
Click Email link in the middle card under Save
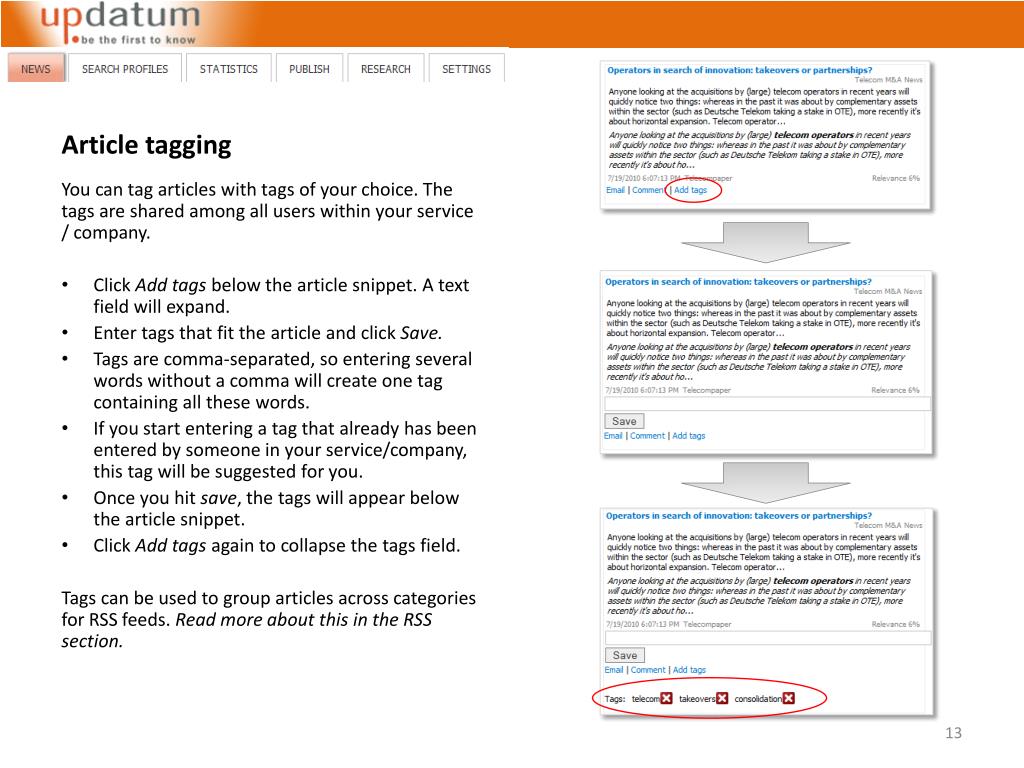pyautogui.click(x=613, y=436)
